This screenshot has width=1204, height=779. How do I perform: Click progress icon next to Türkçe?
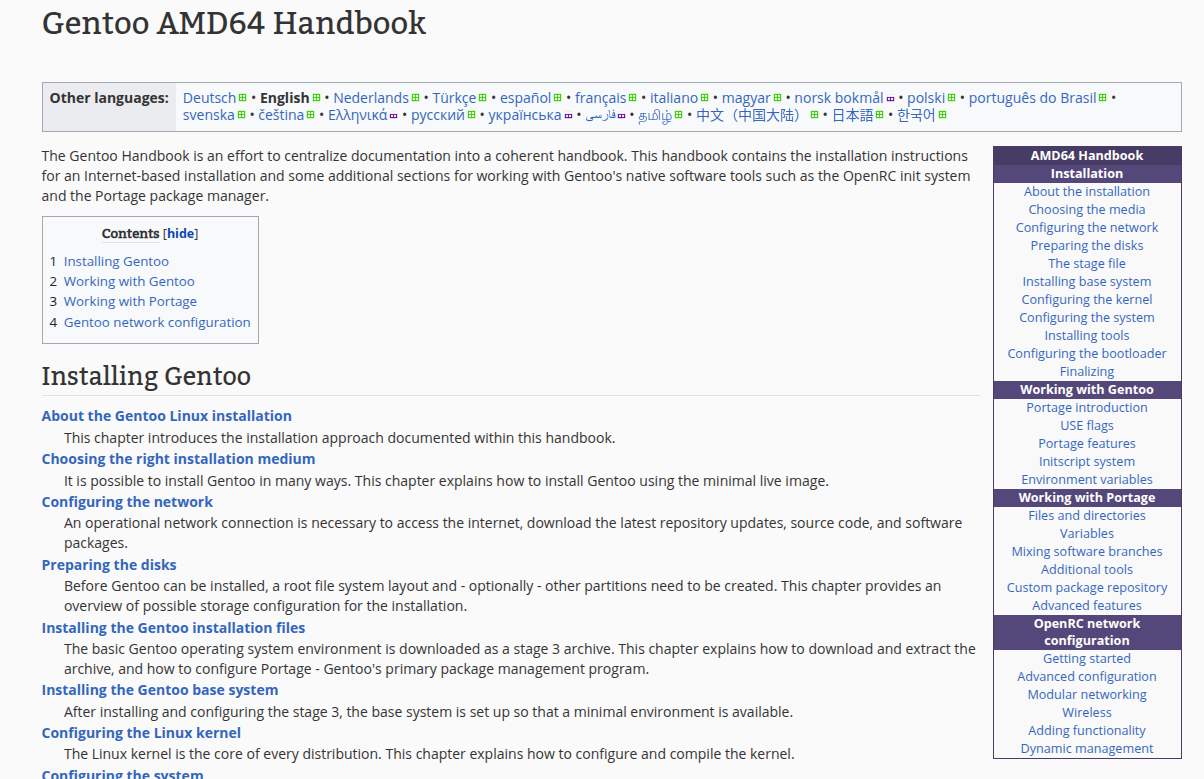click(x=482, y=98)
